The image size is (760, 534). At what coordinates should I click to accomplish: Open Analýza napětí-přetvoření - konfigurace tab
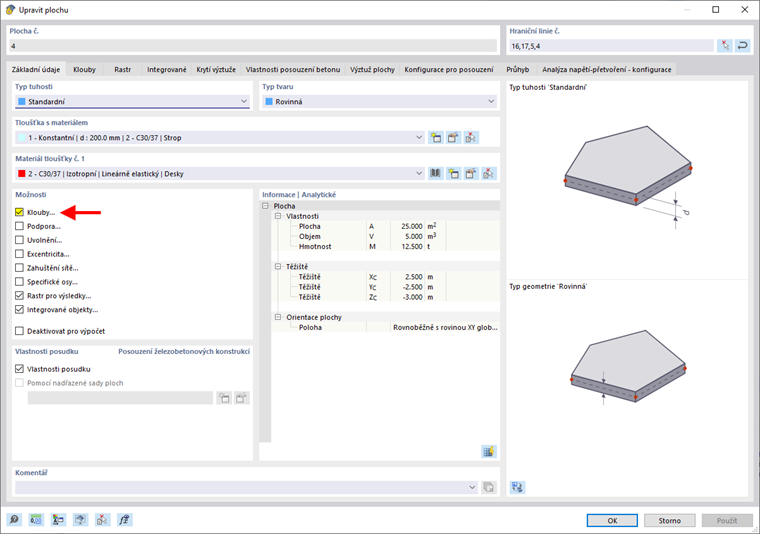(x=607, y=69)
